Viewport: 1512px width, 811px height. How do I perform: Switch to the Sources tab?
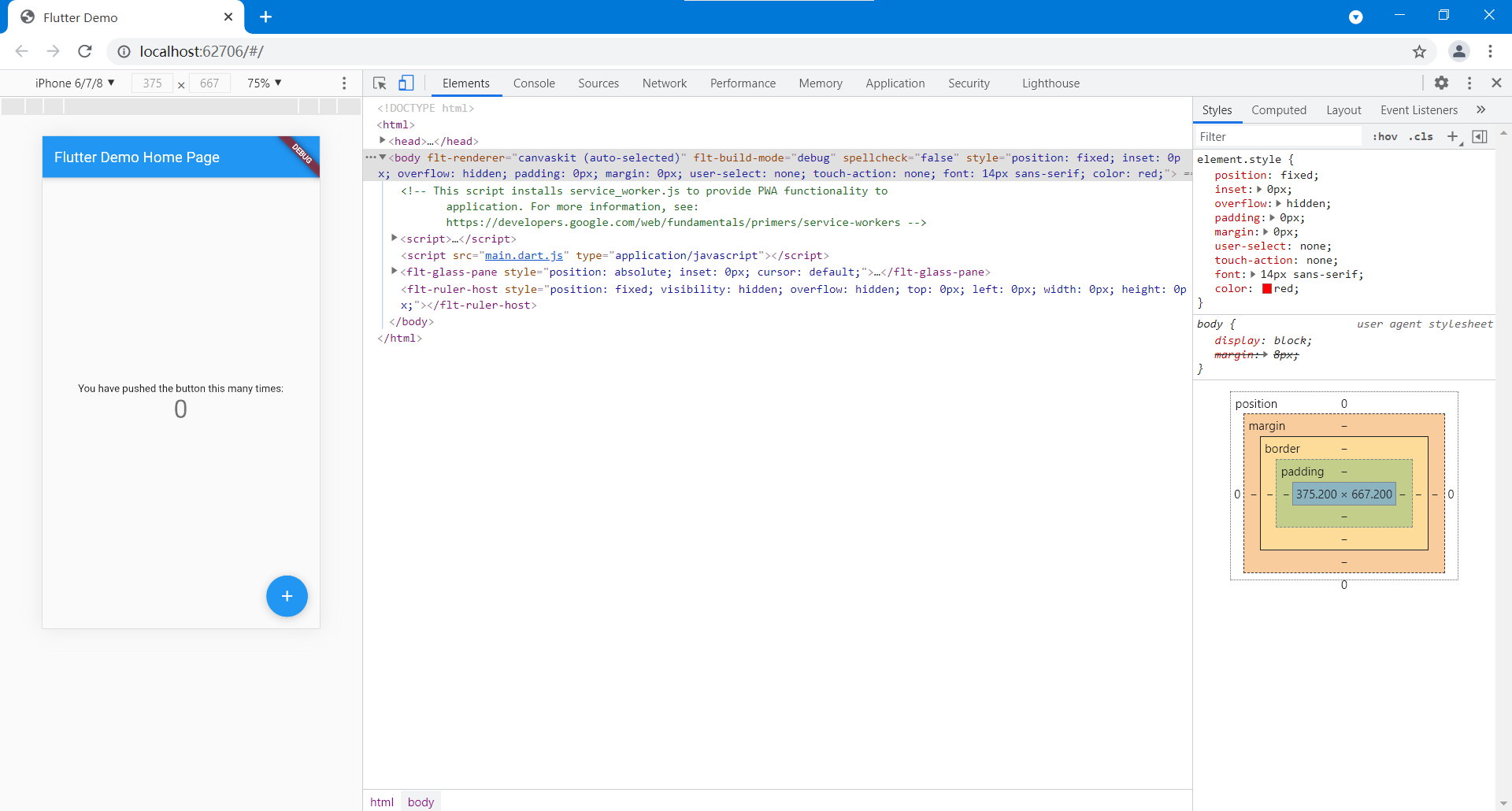[598, 83]
